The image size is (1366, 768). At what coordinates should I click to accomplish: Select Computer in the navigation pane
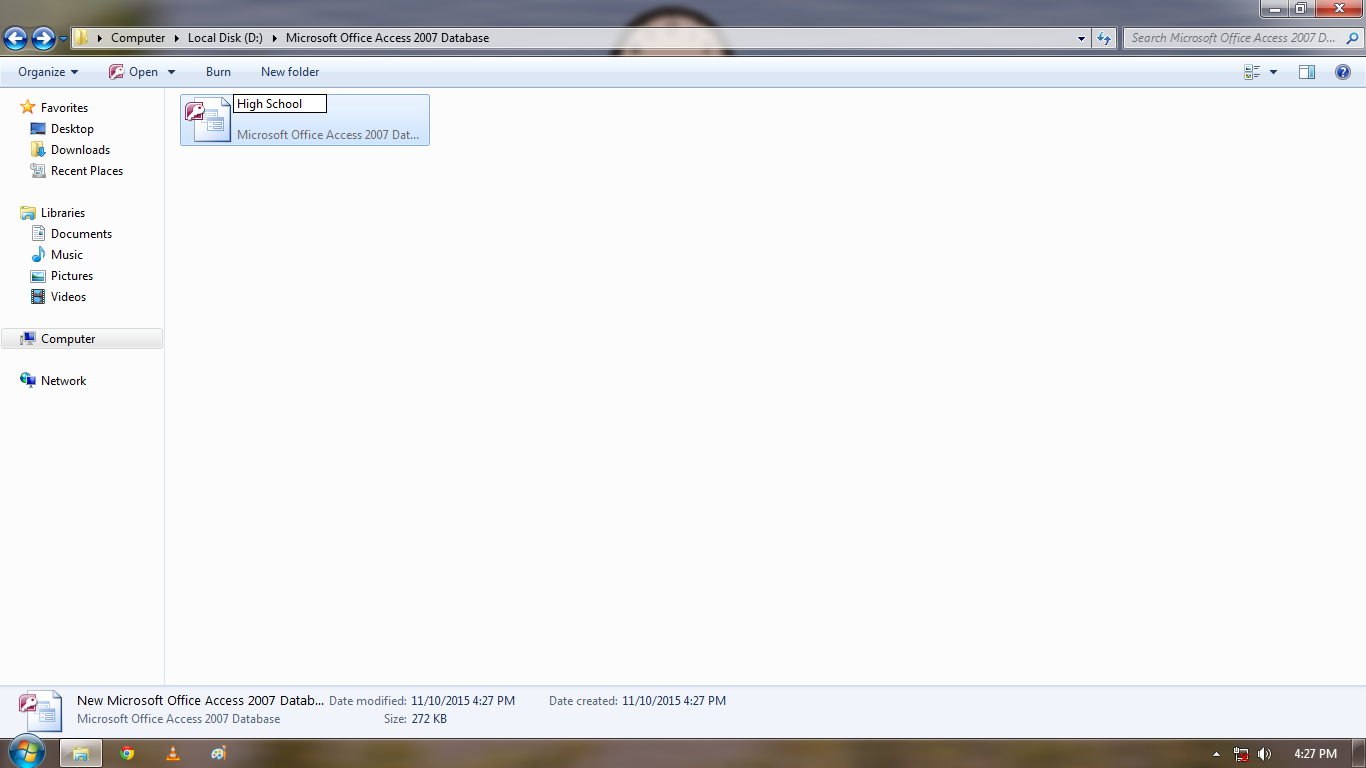click(68, 339)
